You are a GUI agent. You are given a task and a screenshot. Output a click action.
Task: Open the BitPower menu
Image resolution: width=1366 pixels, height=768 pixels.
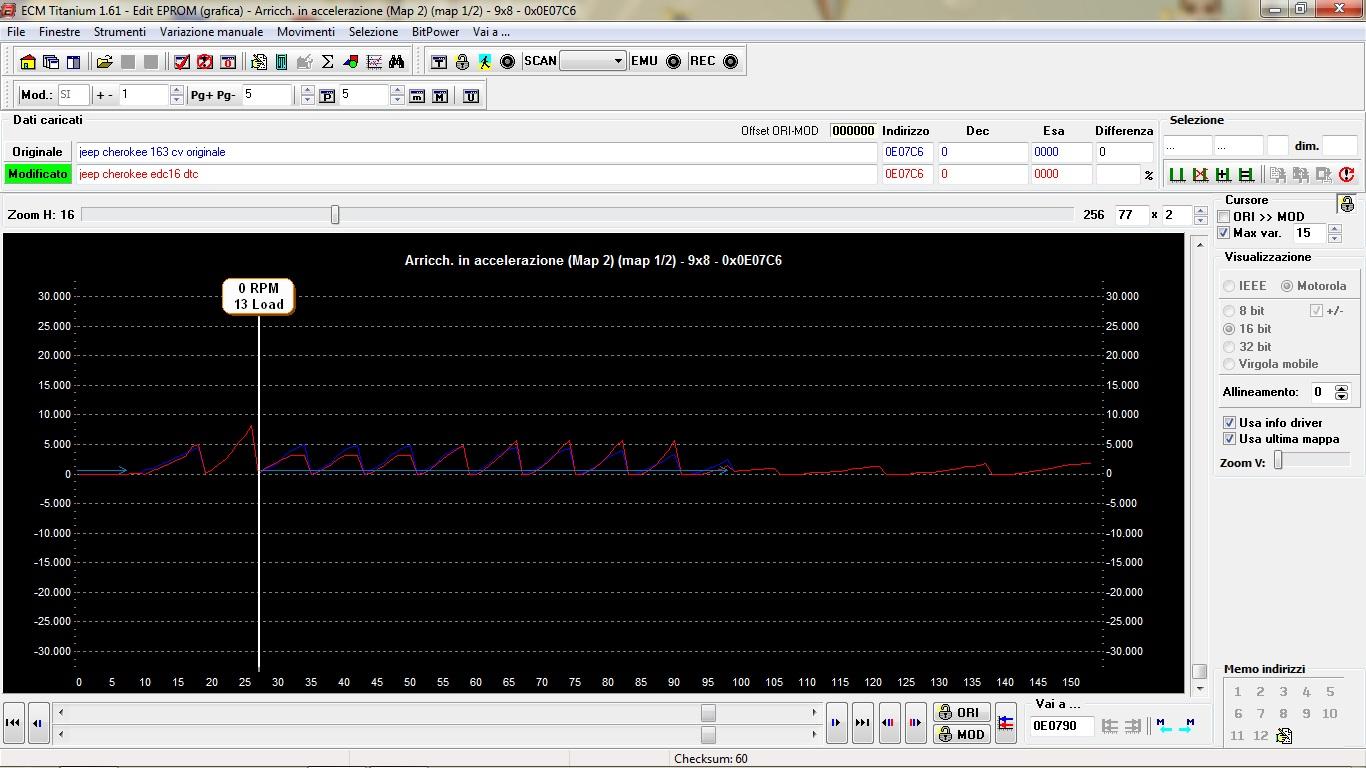[435, 32]
